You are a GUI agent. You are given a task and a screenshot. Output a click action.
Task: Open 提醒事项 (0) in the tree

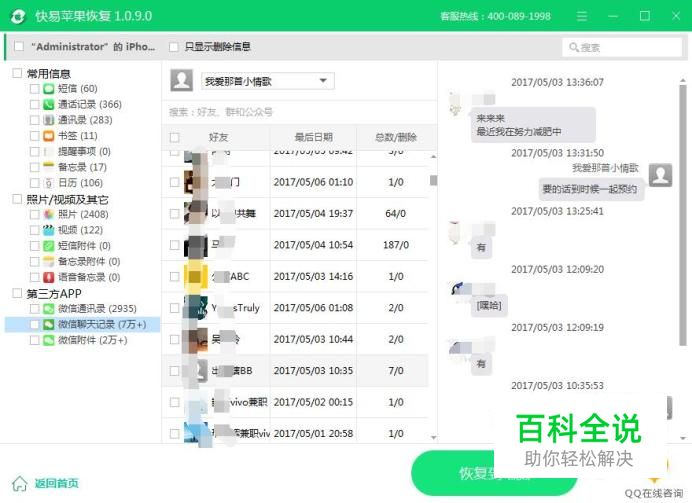[84, 151]
